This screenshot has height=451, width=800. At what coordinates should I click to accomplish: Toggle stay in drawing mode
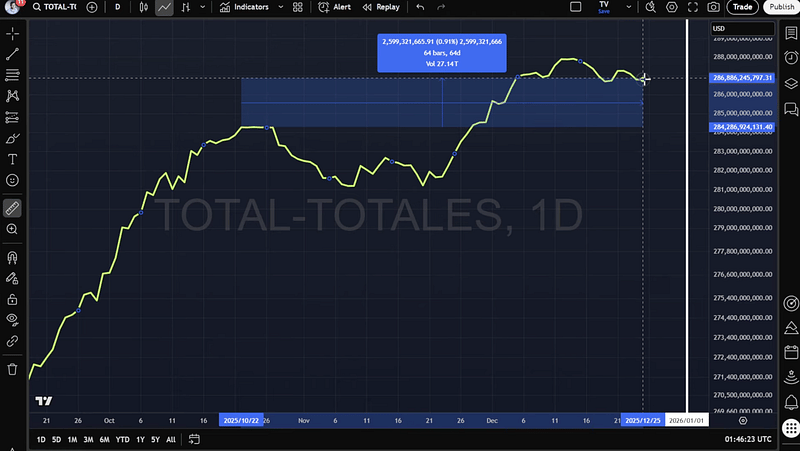point(12,278)
